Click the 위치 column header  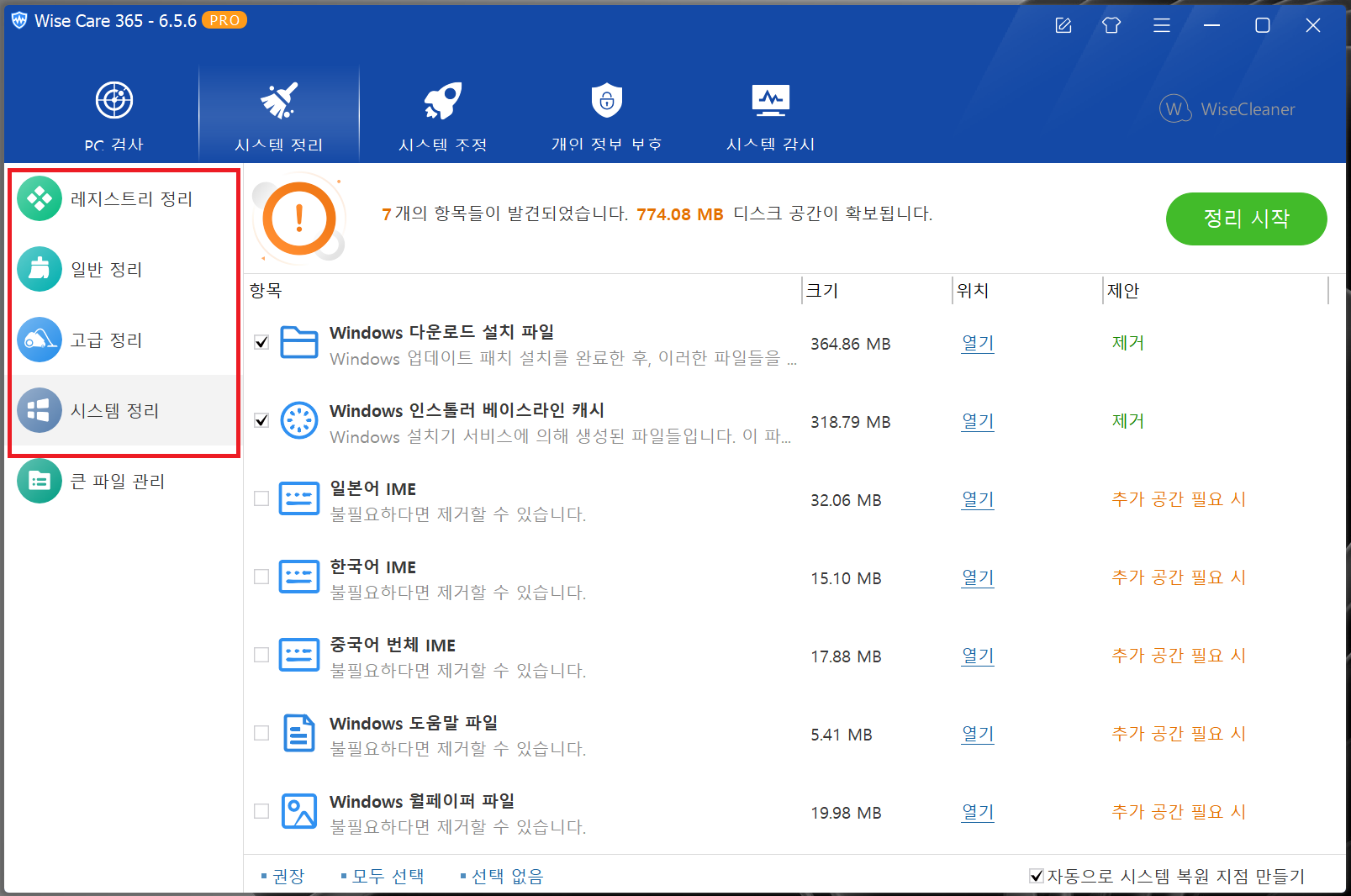tap(973, 291)
